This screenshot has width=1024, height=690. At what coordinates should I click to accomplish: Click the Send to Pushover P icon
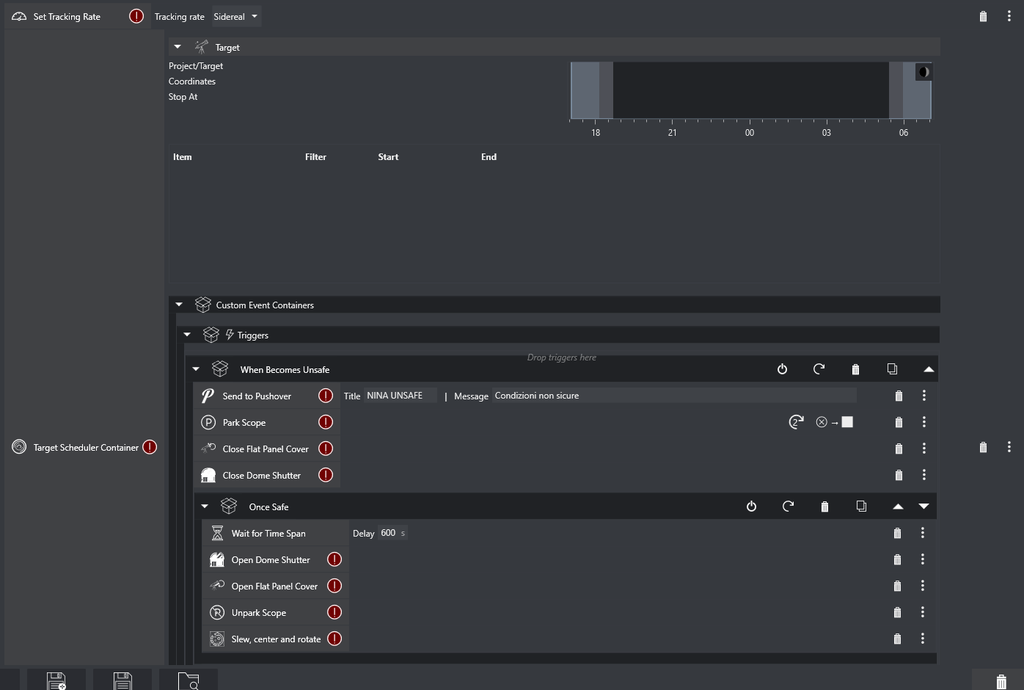[x=208, y=396]
